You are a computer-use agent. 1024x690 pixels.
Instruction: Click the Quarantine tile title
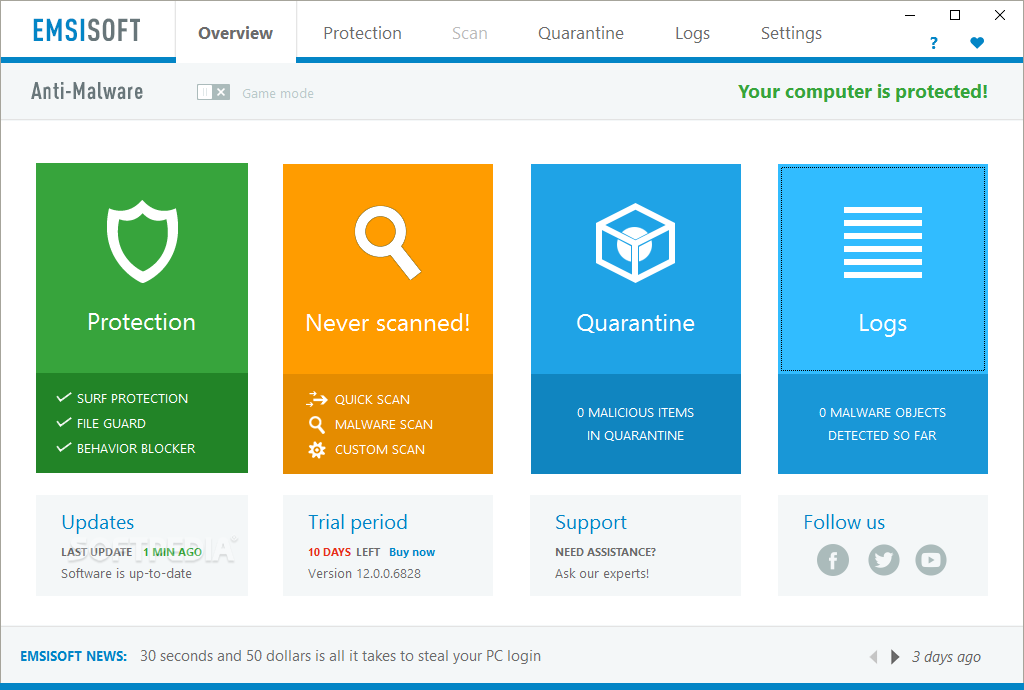pos(635,322)
